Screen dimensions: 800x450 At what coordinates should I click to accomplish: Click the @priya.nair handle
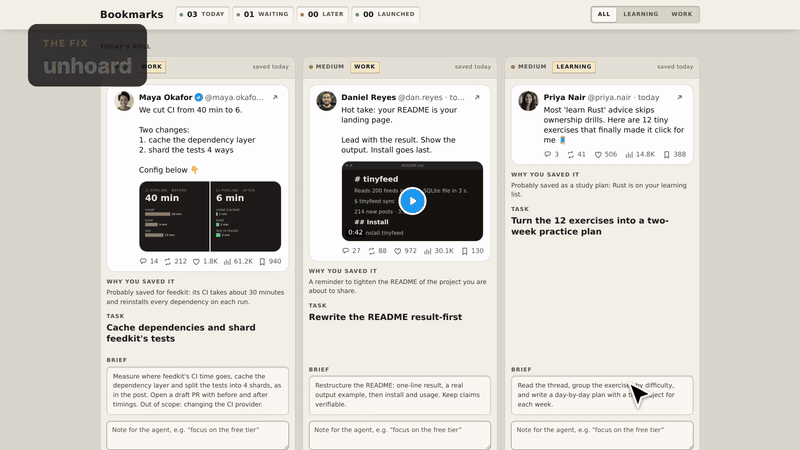[609, 97]
